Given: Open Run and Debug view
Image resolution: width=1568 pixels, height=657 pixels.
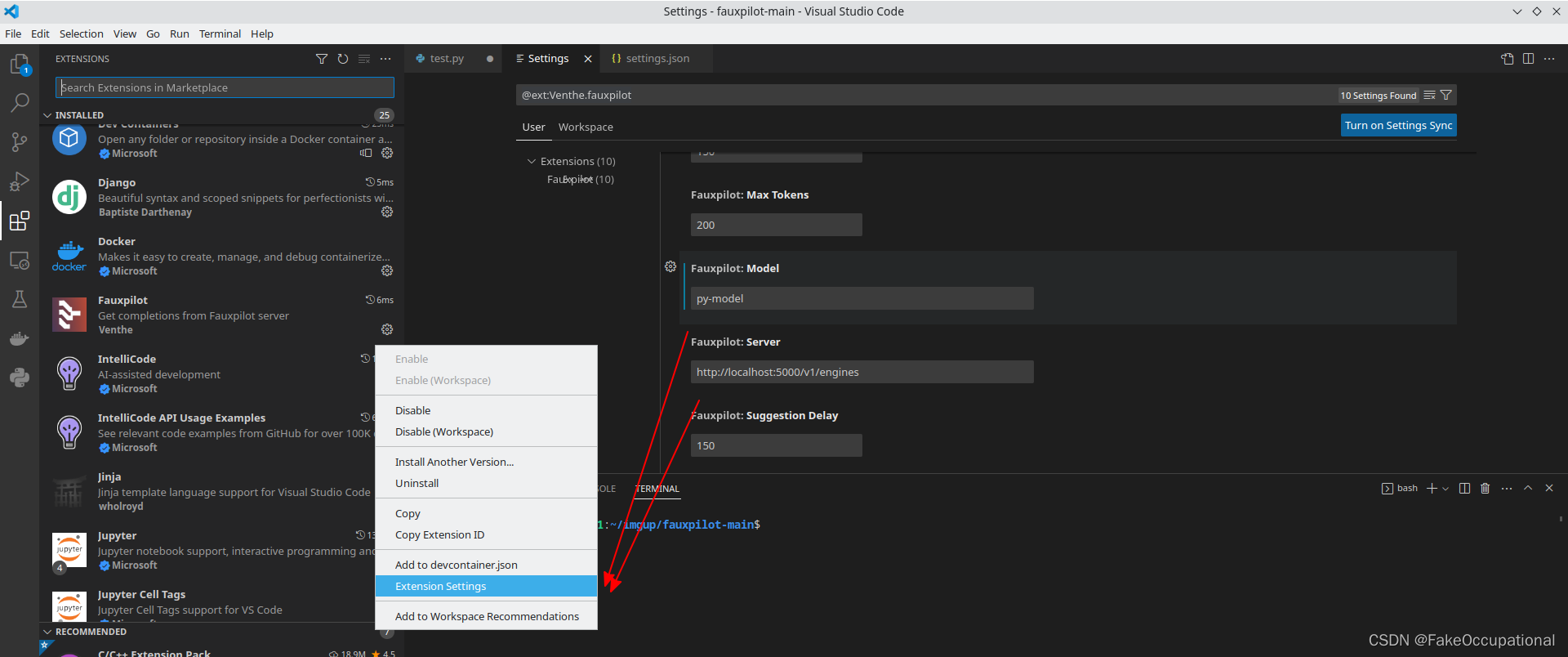Looking at the screenshot, I should click(20, 181).
